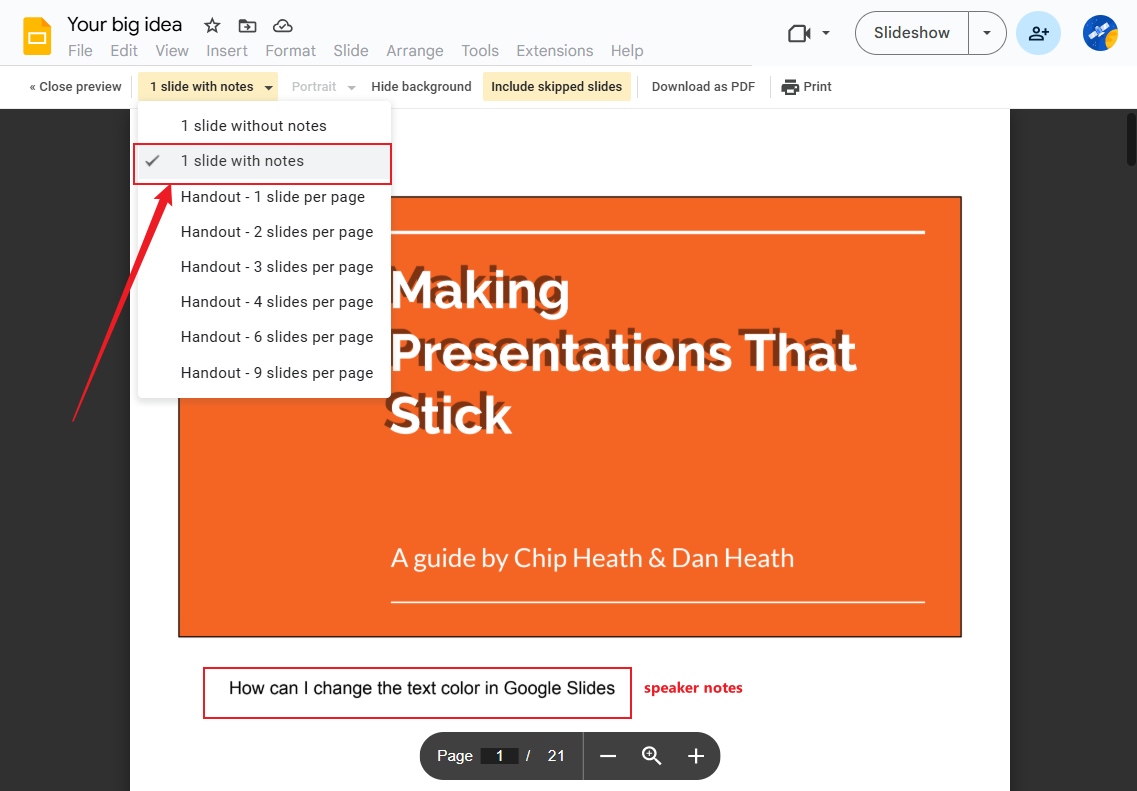Click the Move to folder icon
The height and width of the screenshot is (791, 1137).
click(x=247, y=25)
